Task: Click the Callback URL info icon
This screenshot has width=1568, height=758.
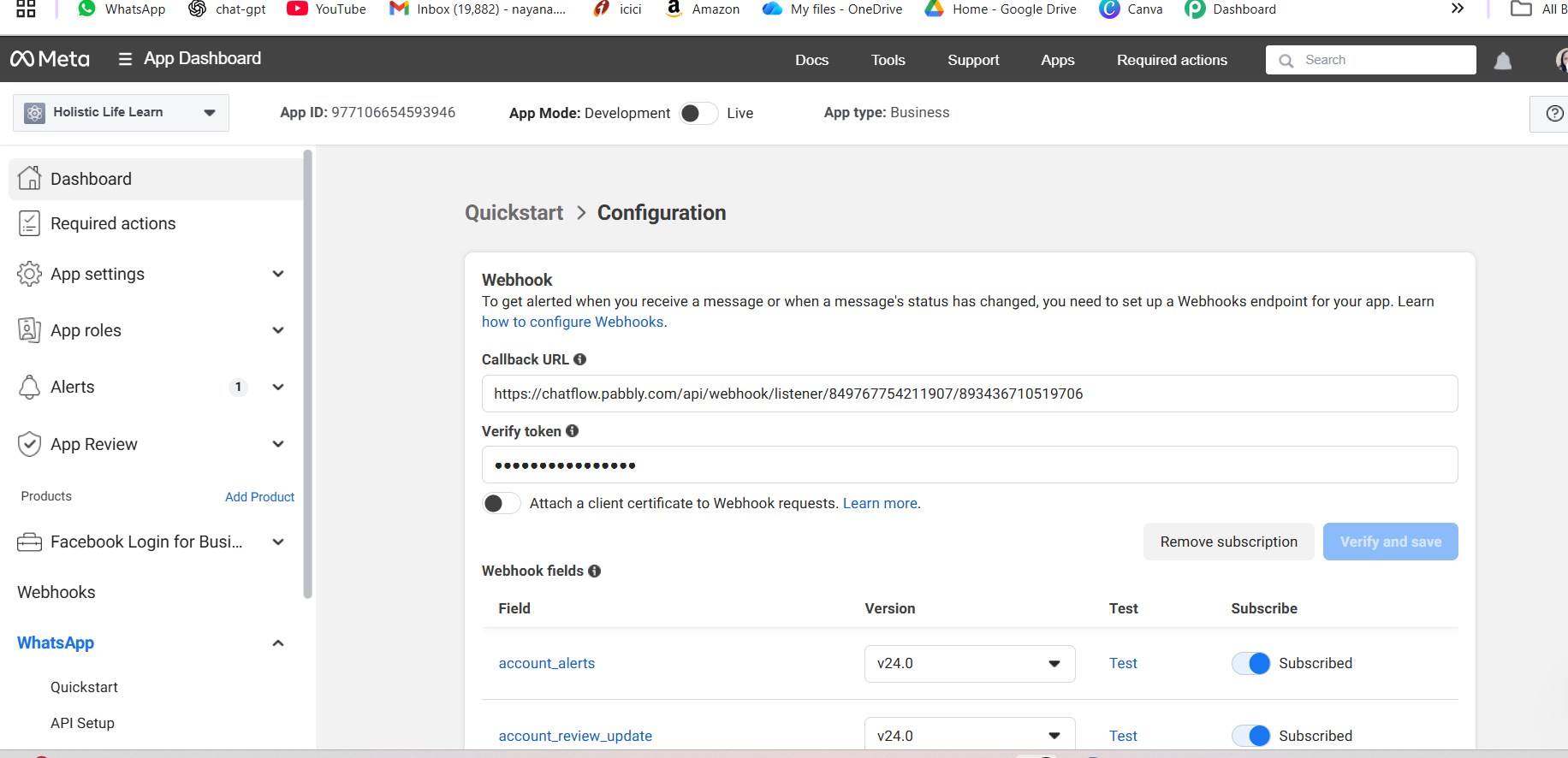Action: pyautogui.click(x=579, y=359)
